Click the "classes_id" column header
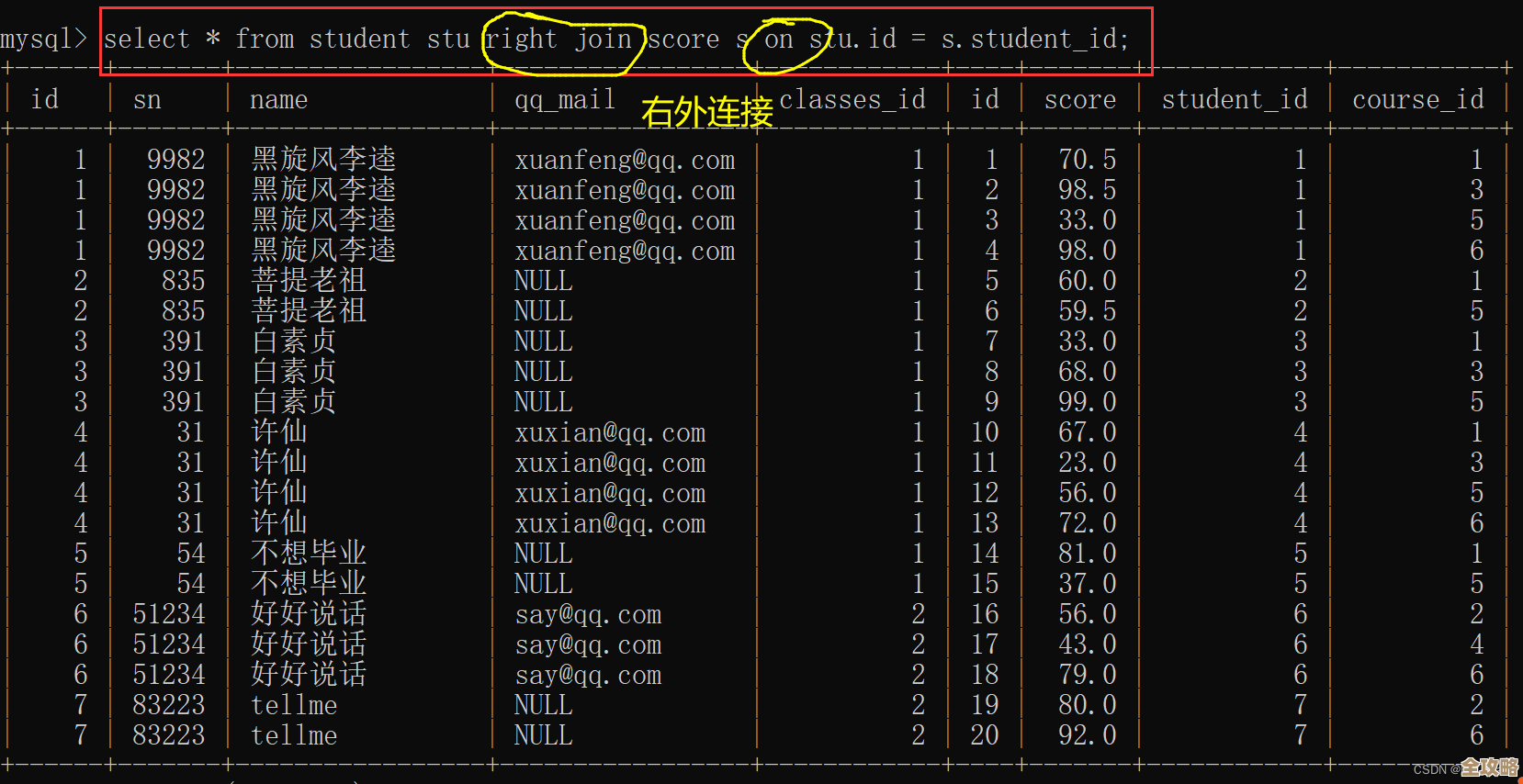This screenshot has width=1523, height=784. click(x=852, y=99)
